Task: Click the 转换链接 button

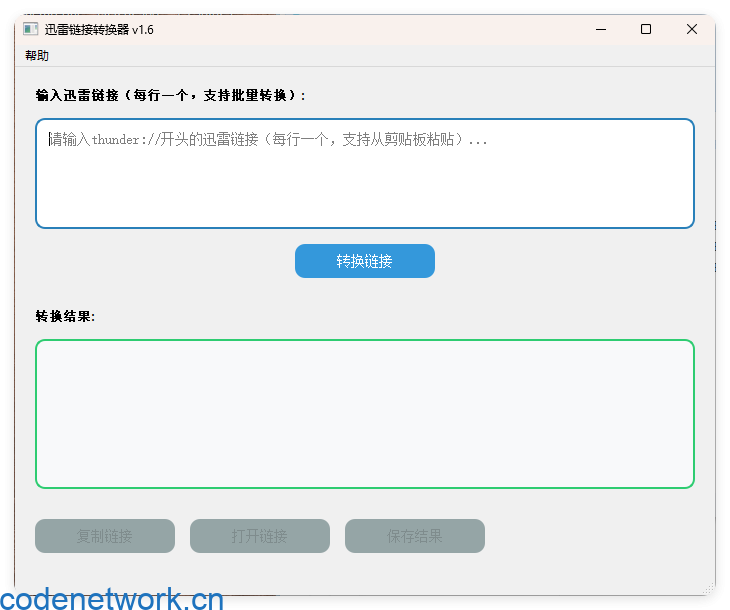Action: [365, 261]
